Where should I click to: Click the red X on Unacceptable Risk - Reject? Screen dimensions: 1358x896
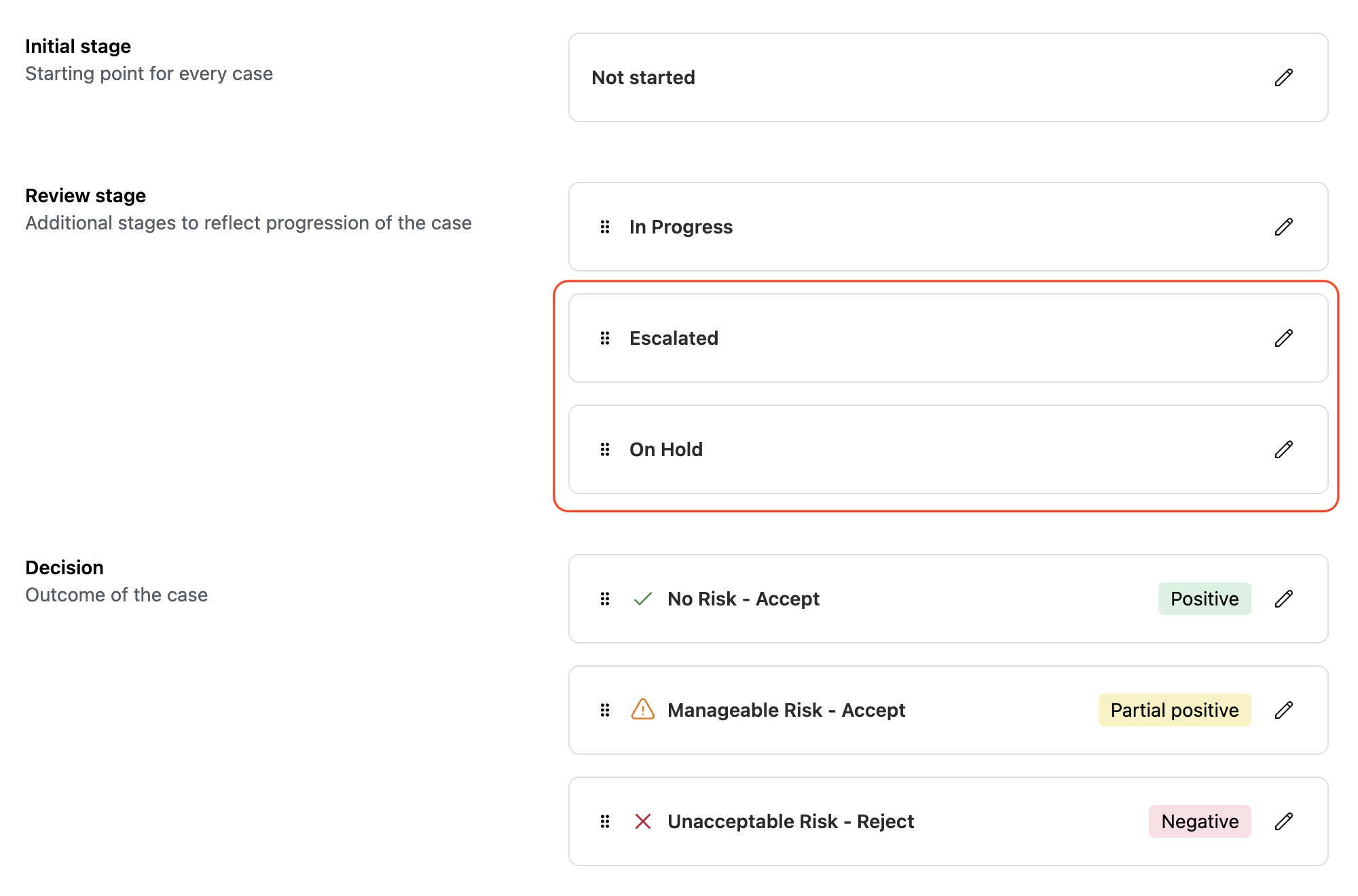pos(642,821)
